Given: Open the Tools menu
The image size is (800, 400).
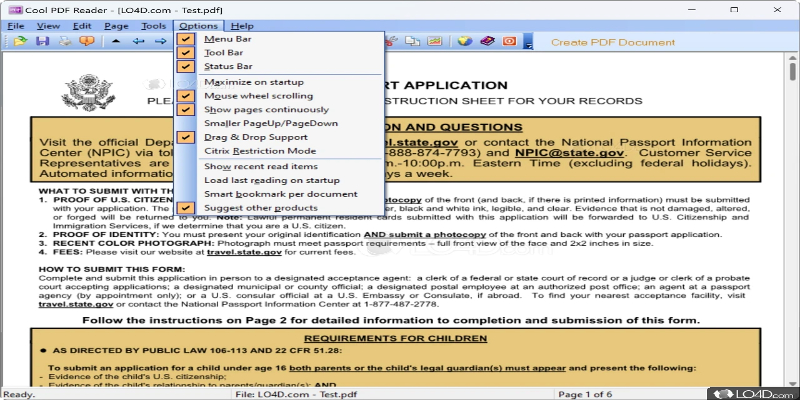Looking at the screenshot, I should (154, 24).
